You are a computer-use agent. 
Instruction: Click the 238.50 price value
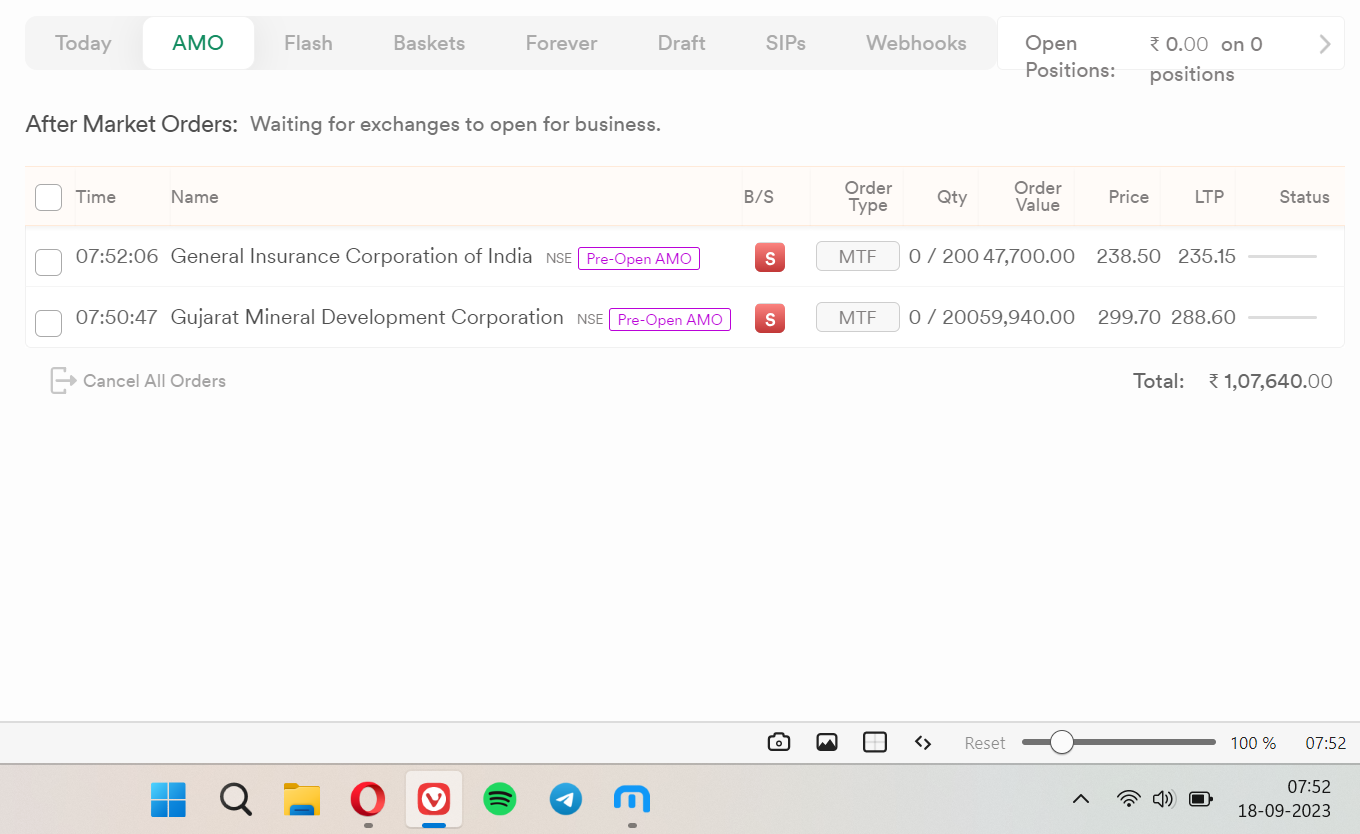click(1128, 256)
